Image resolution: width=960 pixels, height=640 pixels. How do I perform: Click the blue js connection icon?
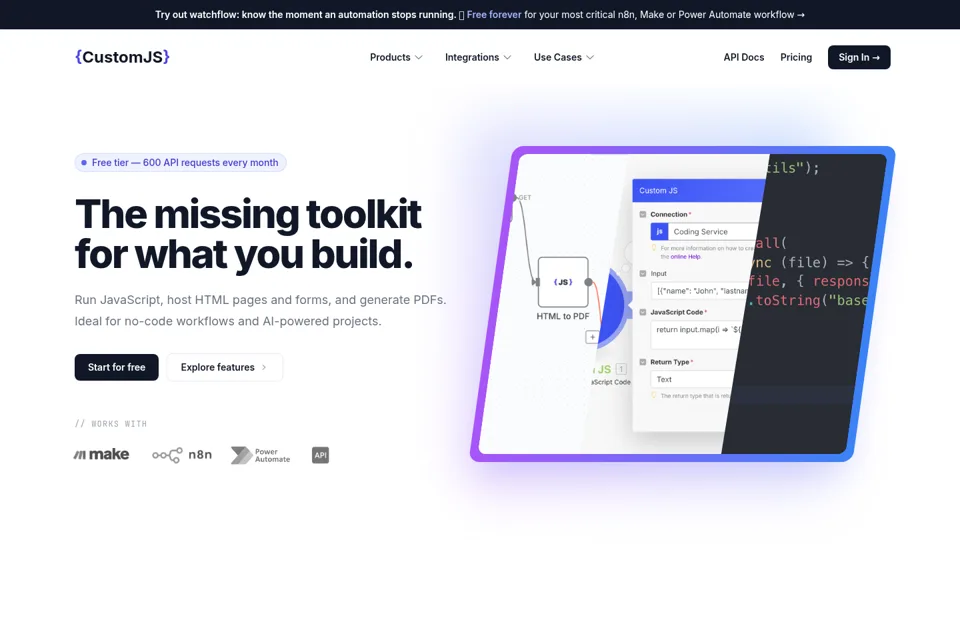point(659,232)
